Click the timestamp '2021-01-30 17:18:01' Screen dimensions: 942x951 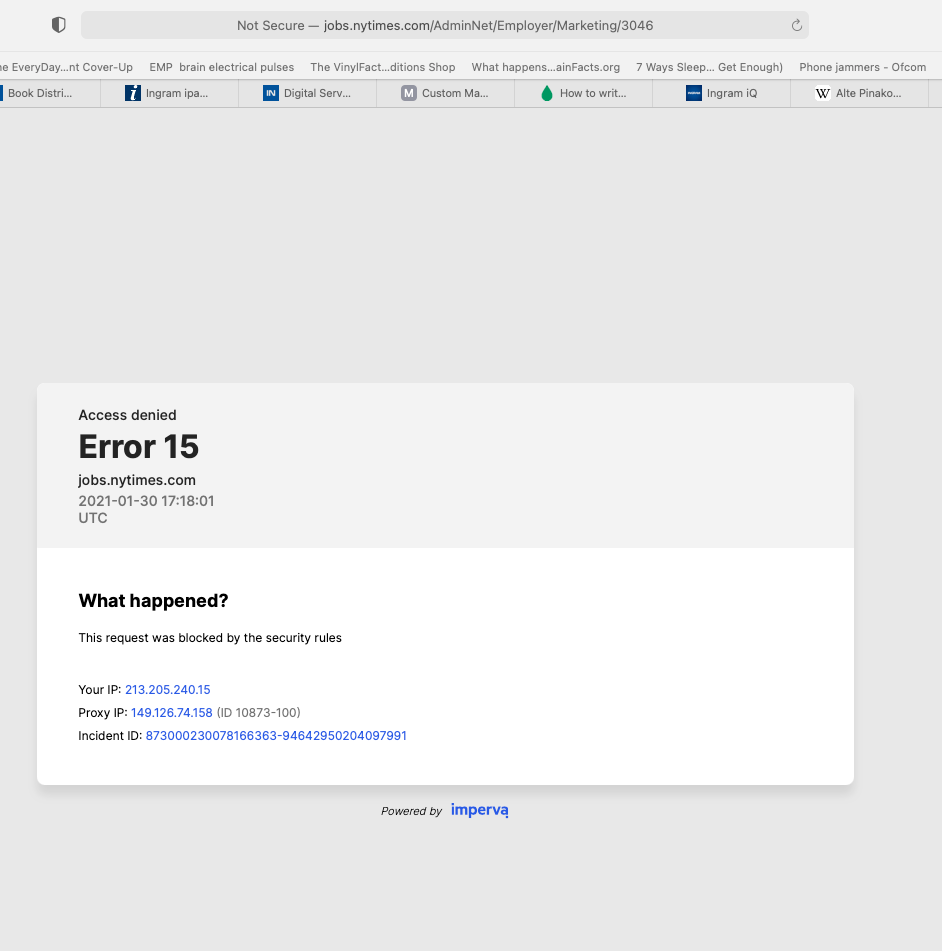click(x=146, y=501)
